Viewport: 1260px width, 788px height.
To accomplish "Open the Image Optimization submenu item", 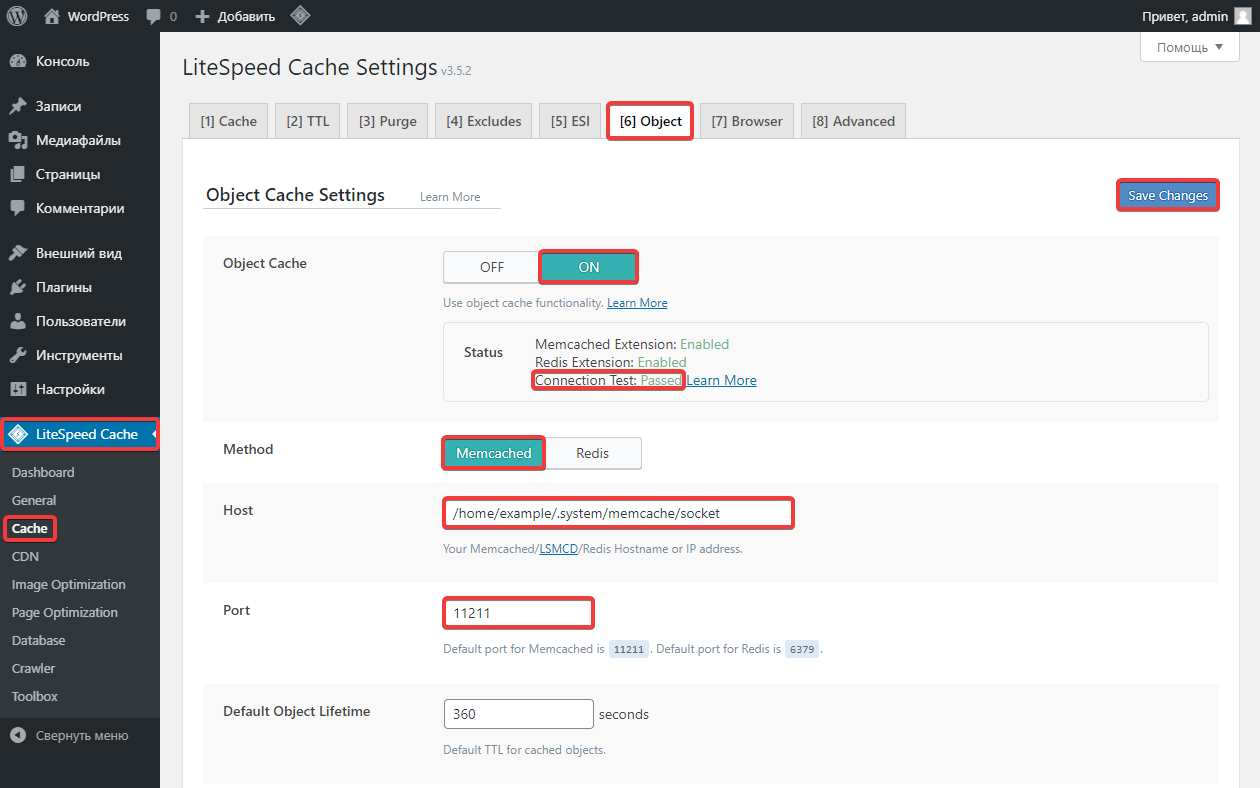I will coord(69,584).
